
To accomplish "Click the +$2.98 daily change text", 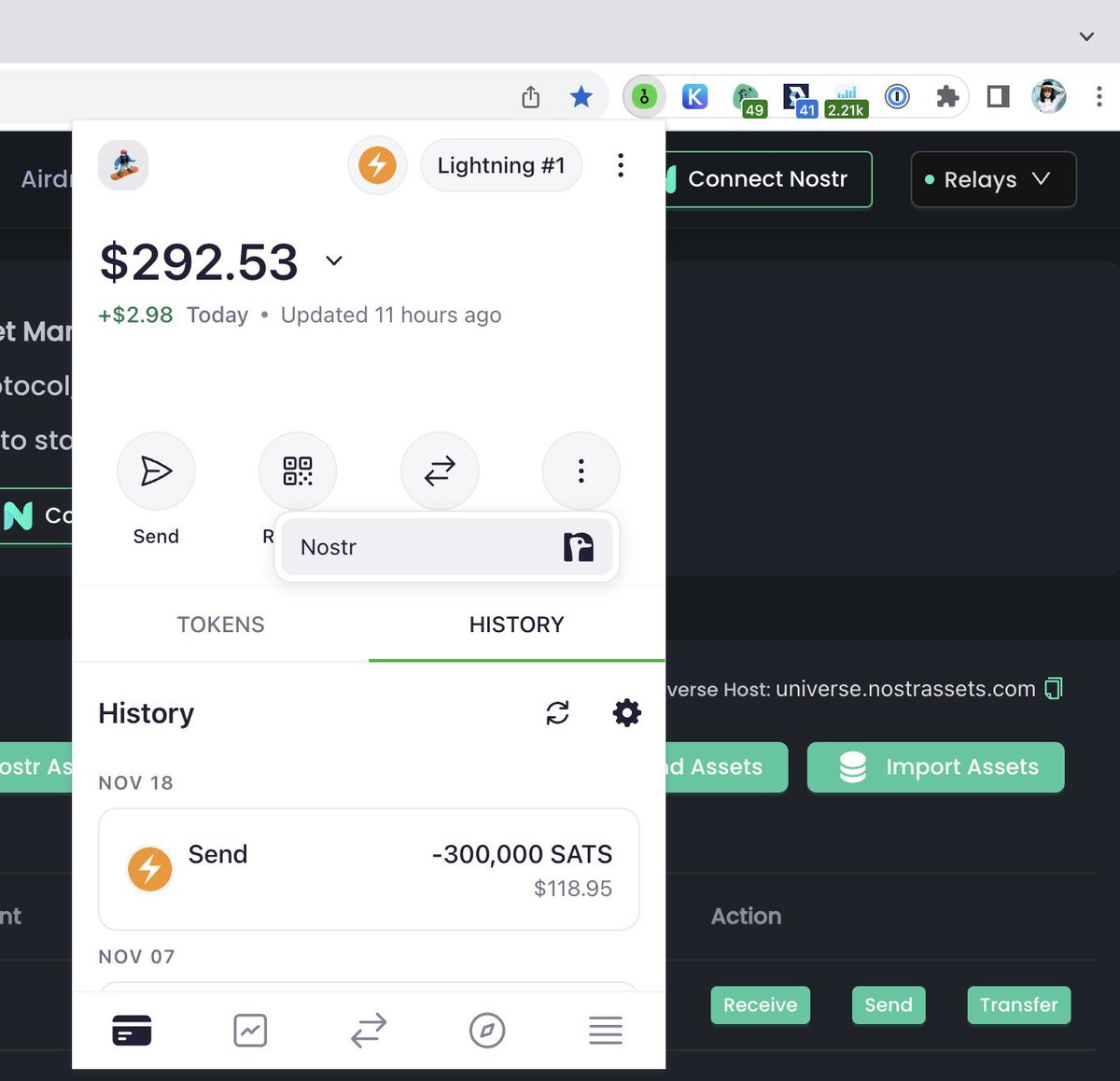I will (135, 316).
